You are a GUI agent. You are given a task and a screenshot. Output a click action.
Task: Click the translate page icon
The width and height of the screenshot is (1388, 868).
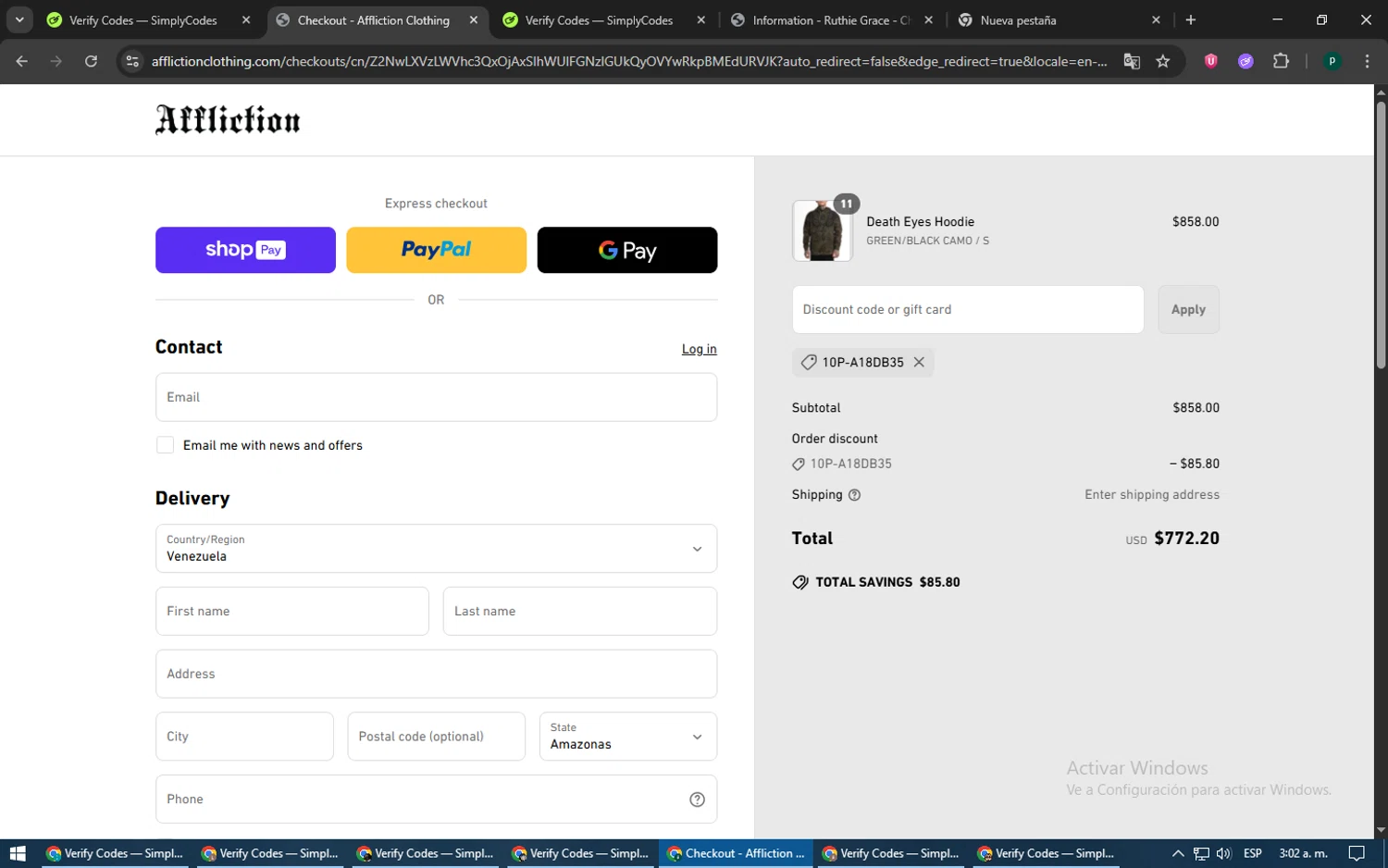coord(1132,61)
